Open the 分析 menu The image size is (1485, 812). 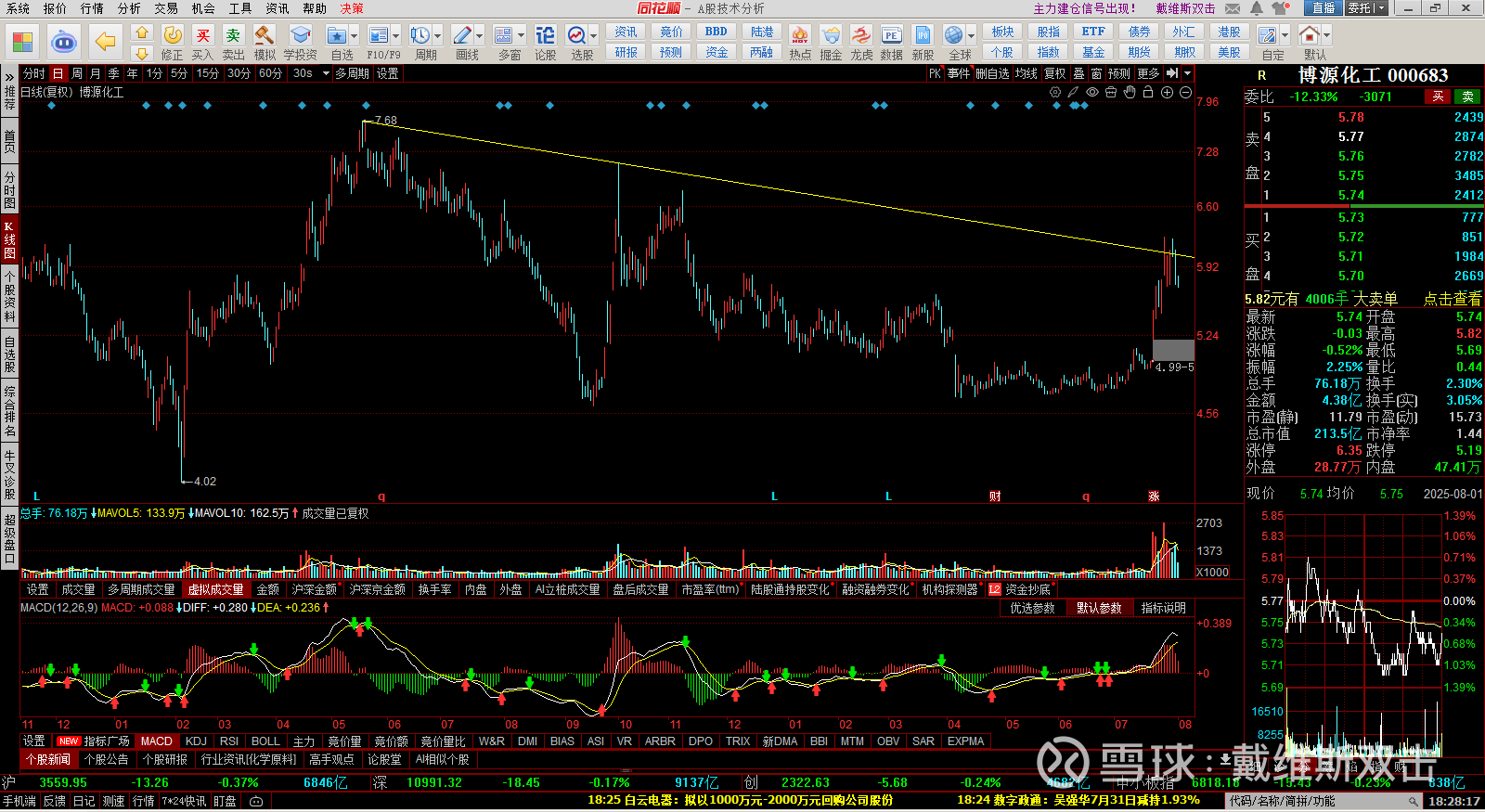click(x=129, y=8)
